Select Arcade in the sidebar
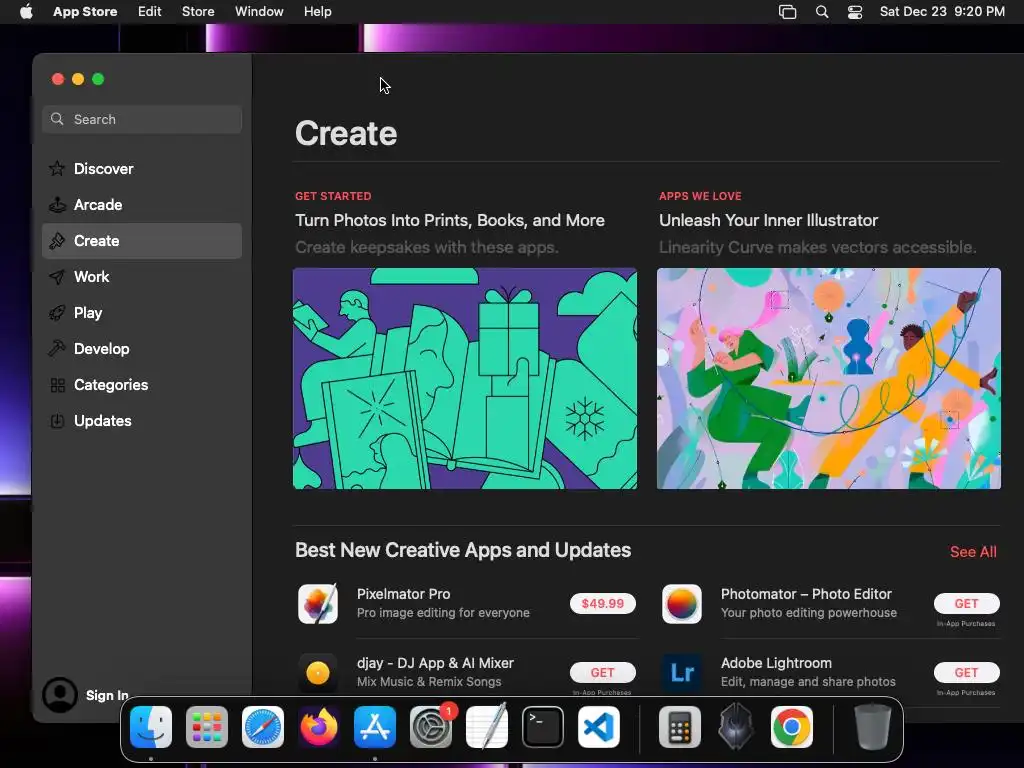Screen dimensions: 1024x768 pos(142,204)
